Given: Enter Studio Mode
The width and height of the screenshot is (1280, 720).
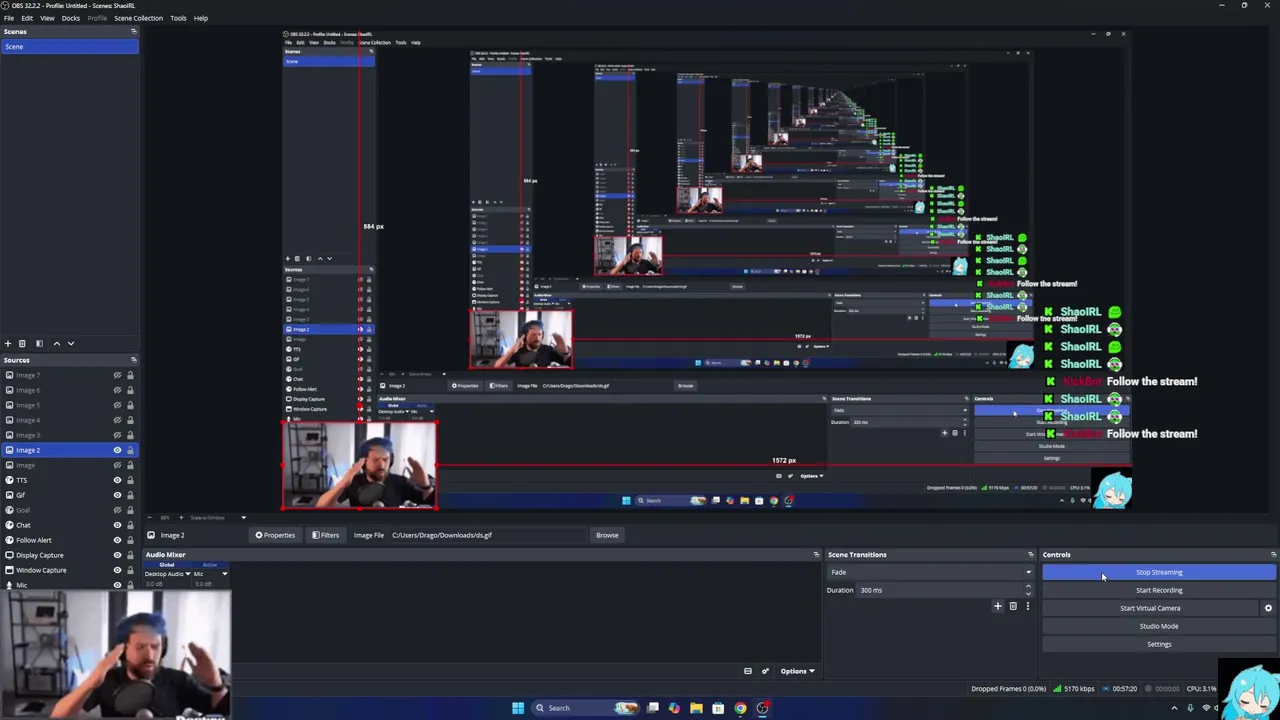Looking at the screenshot, I should coord(1159,626).
